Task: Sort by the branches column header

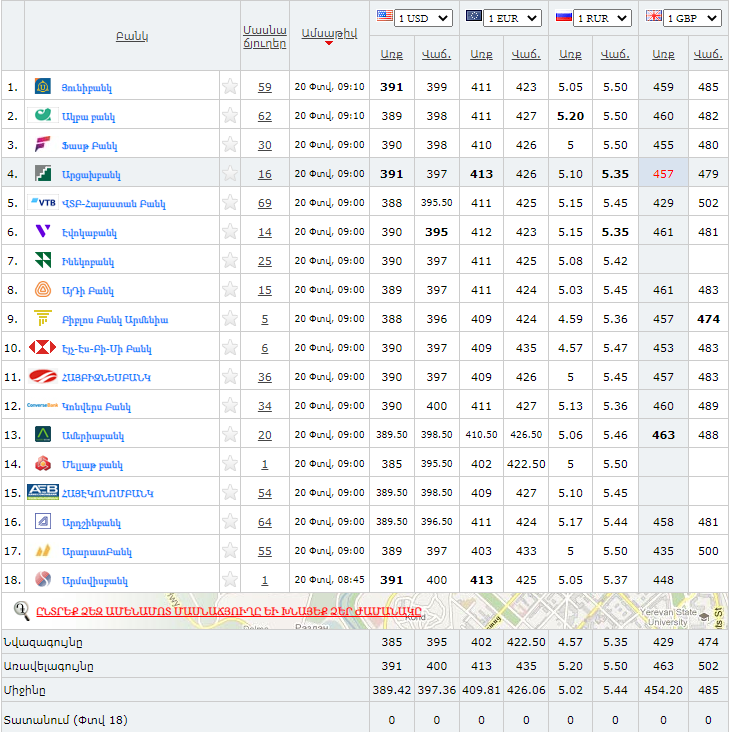Action: point(265,36)
